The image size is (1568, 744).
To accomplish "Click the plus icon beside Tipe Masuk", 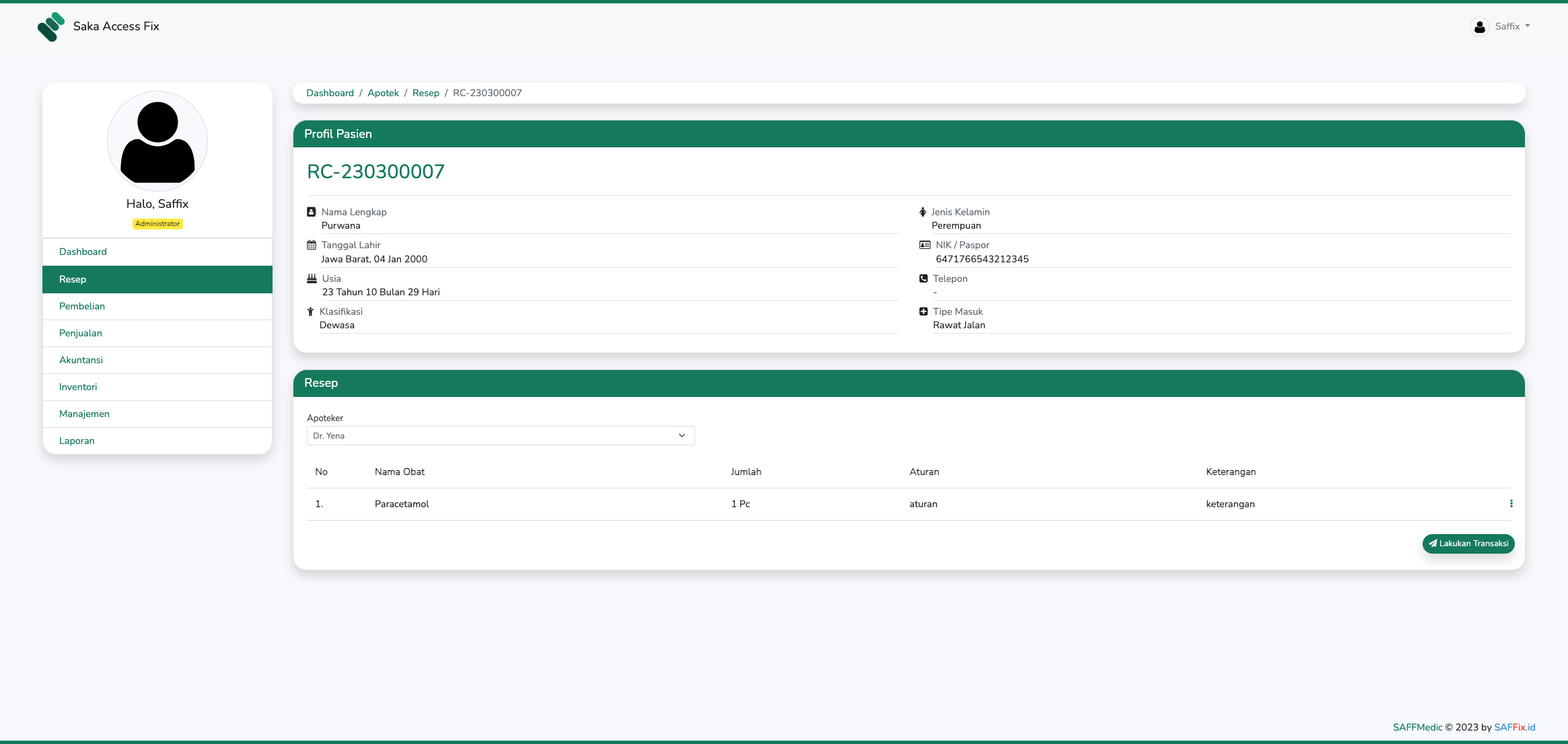I will [923, 311].
